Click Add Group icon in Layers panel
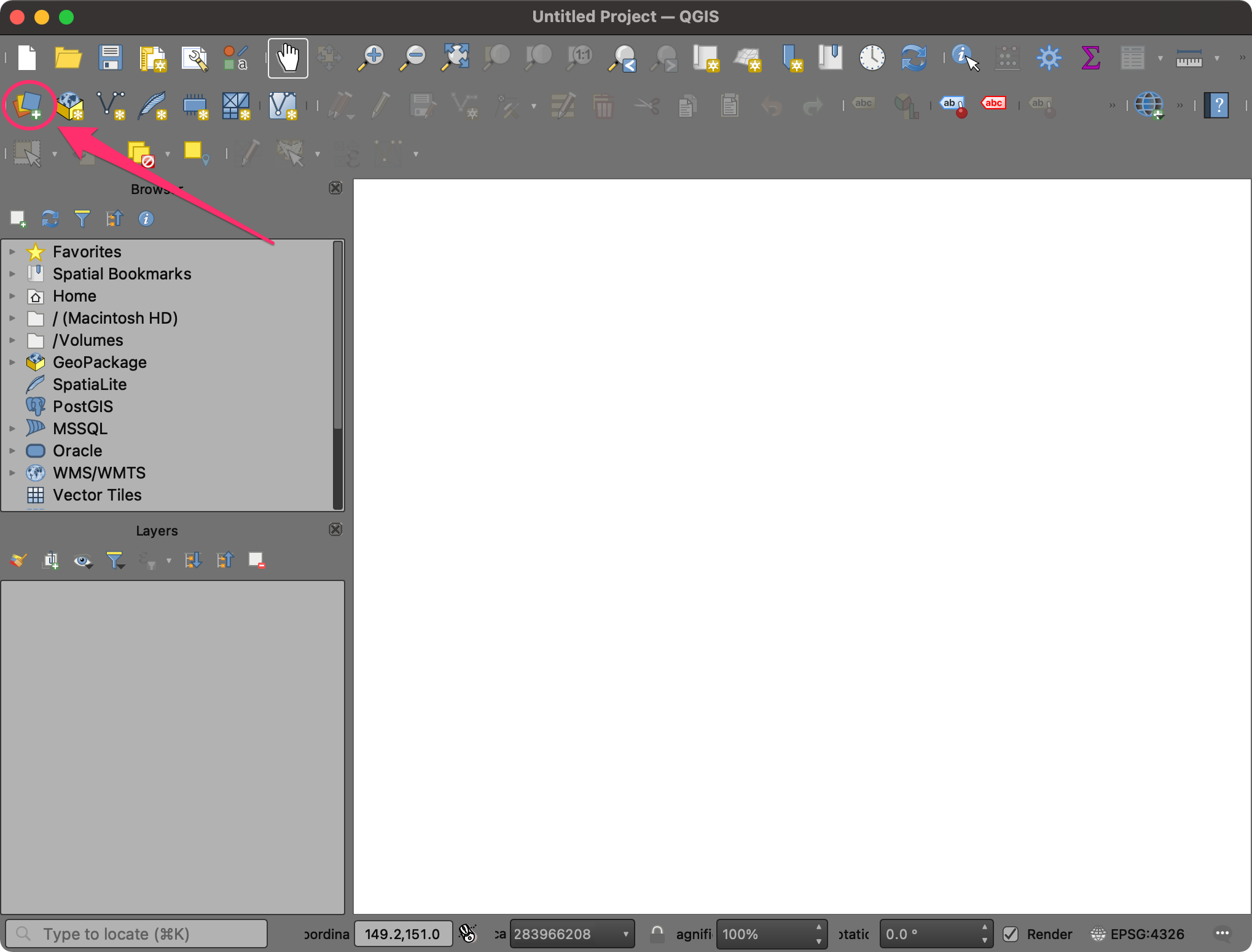Image resolution: width=1252 pixels, height=952 pixels. coord(50,560)
